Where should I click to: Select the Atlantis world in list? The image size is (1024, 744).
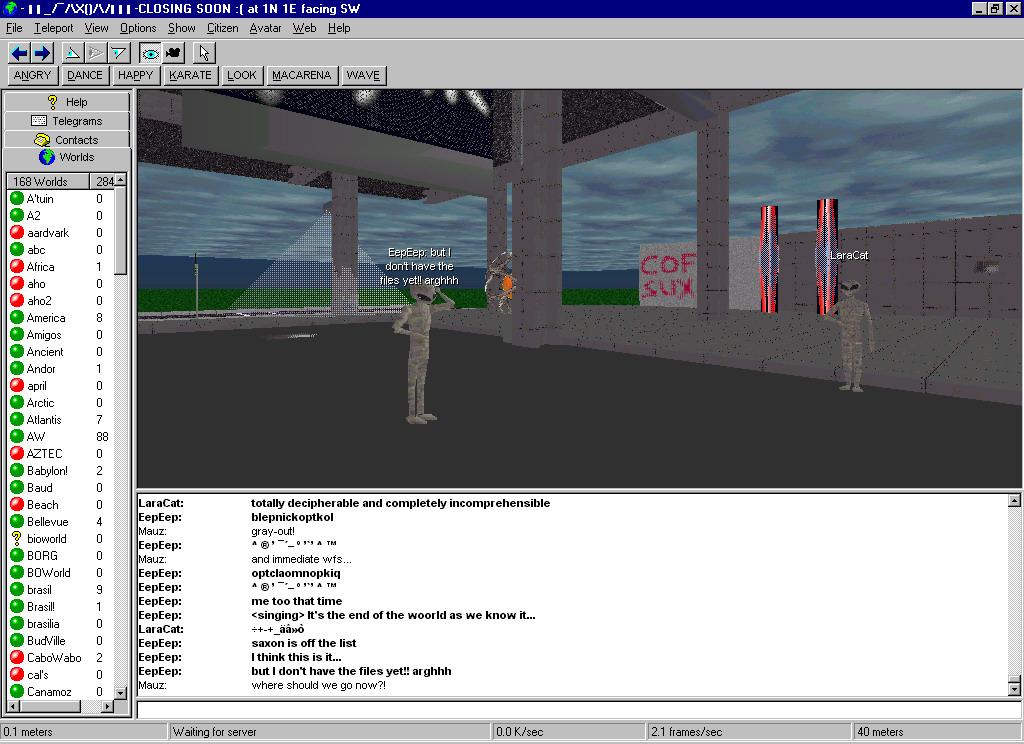tap(44, 420)
